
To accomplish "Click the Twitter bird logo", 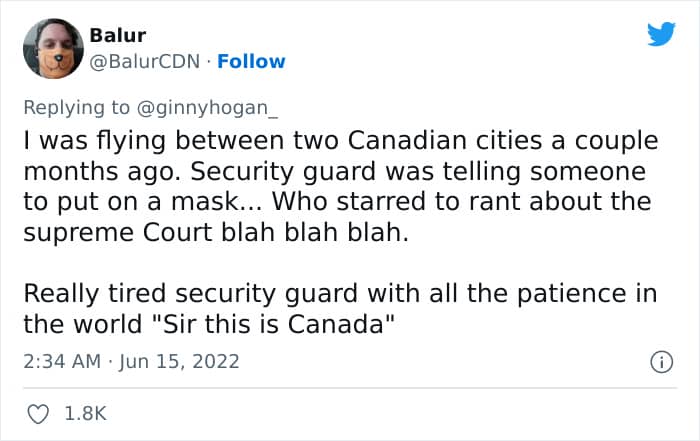I will coord(661,35).
